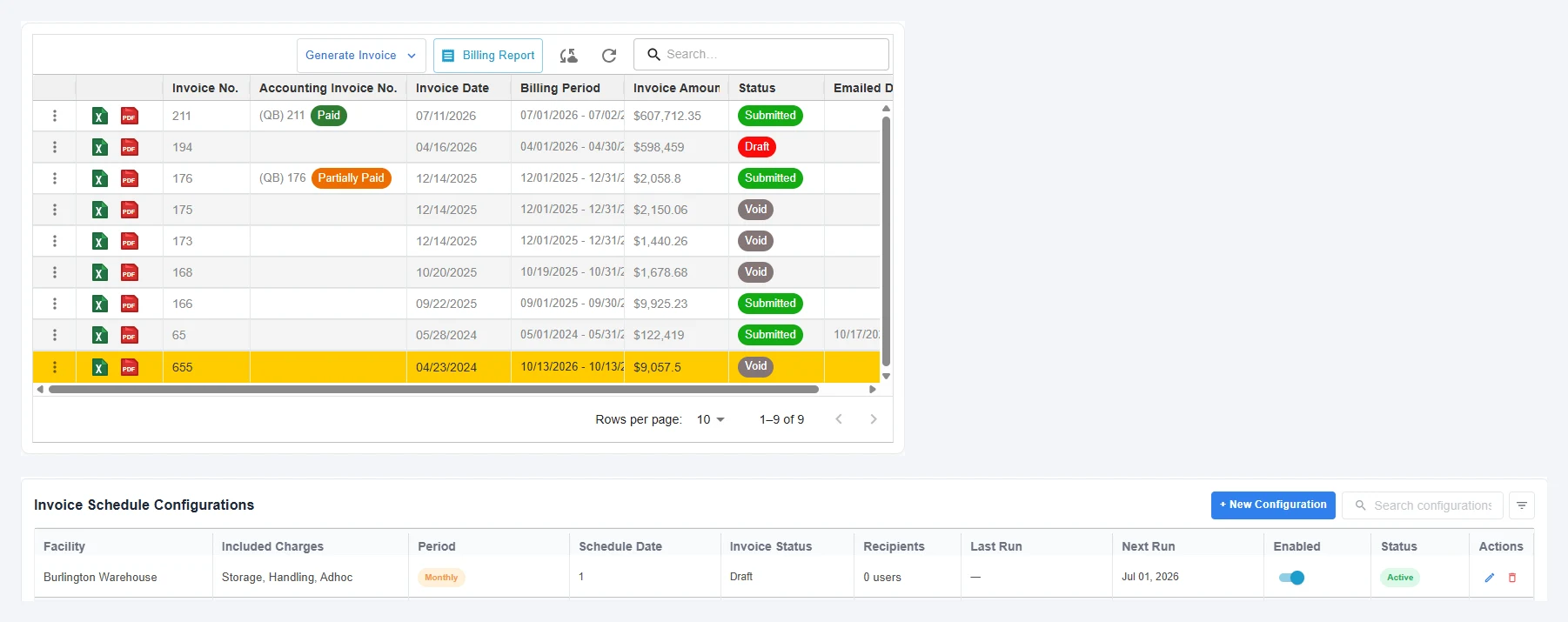Go to previous page of invoices
This screenshot has height=622, width=1568.
[839, 419]
